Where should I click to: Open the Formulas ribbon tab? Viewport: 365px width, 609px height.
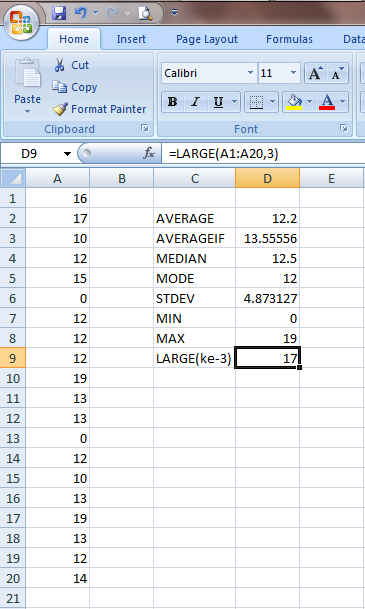coord(289,39)
